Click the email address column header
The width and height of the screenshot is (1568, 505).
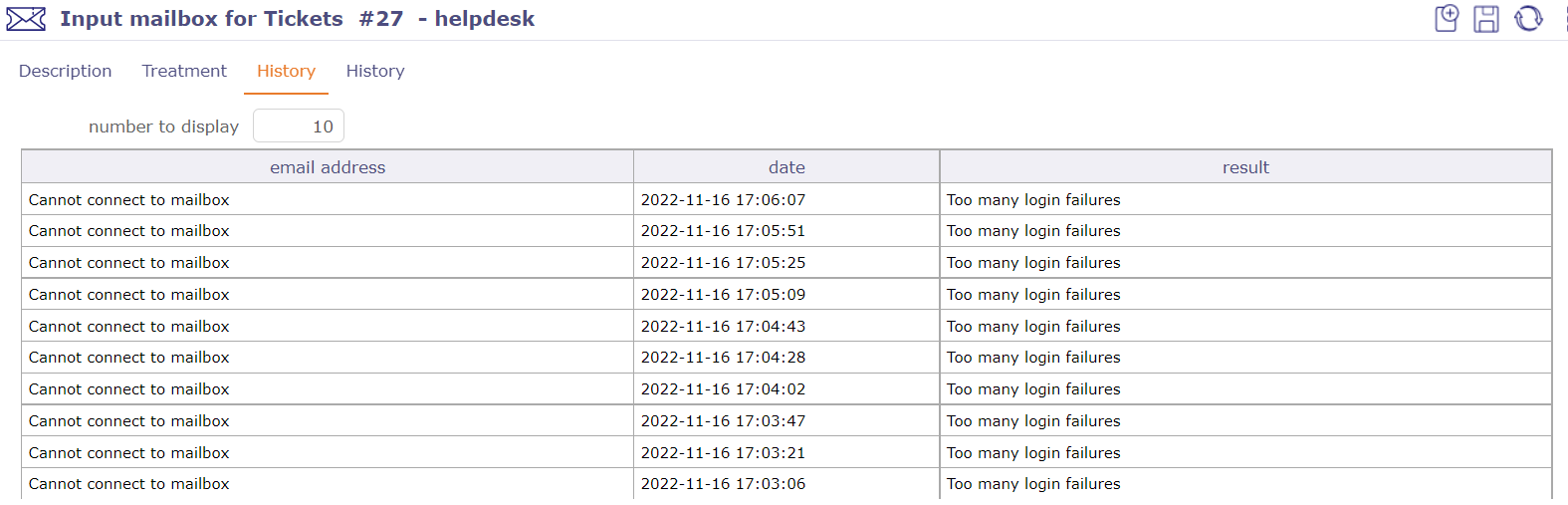click(x=328, y=167)
